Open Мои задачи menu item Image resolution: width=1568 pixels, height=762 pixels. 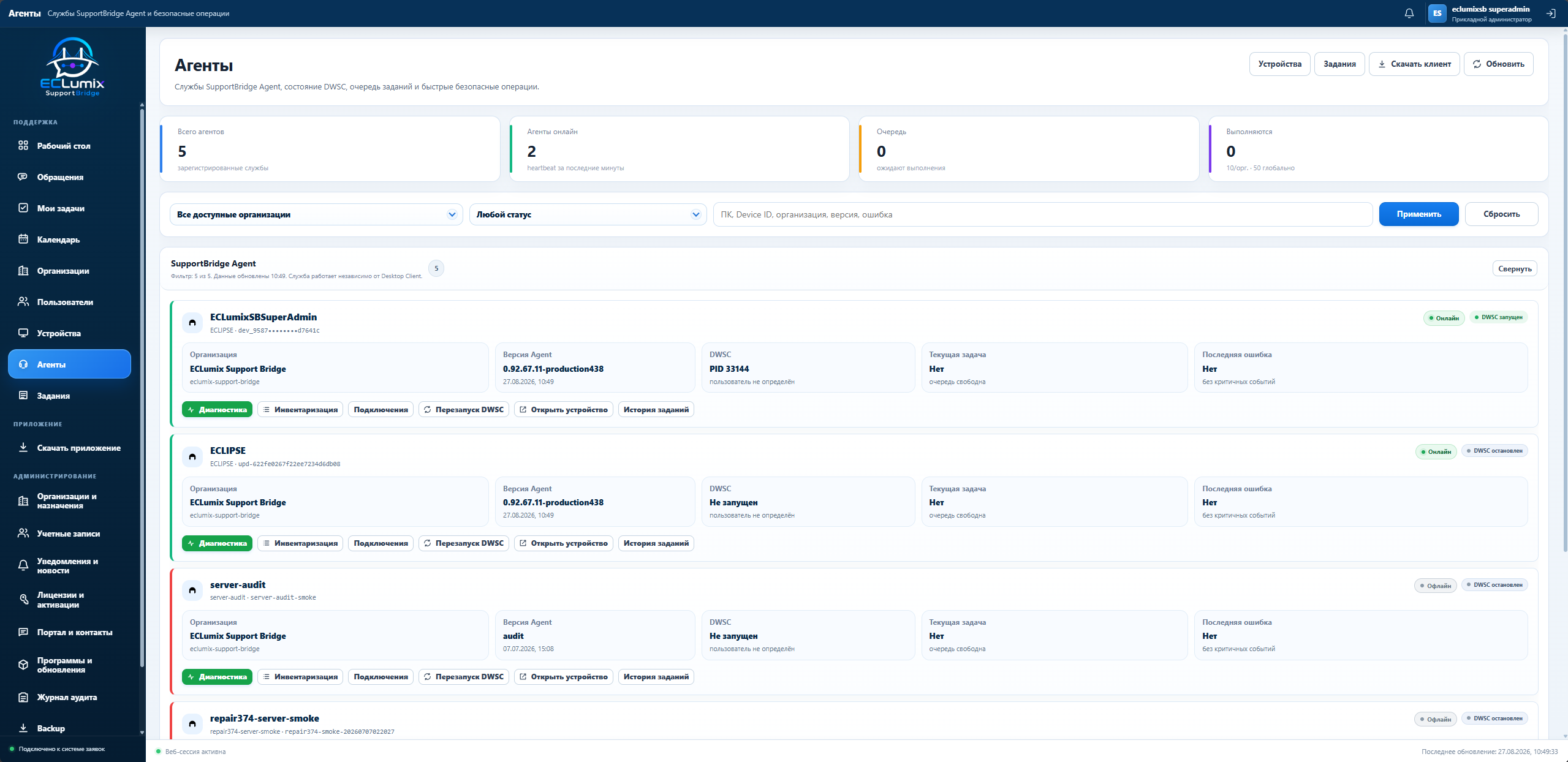[69, 208]
